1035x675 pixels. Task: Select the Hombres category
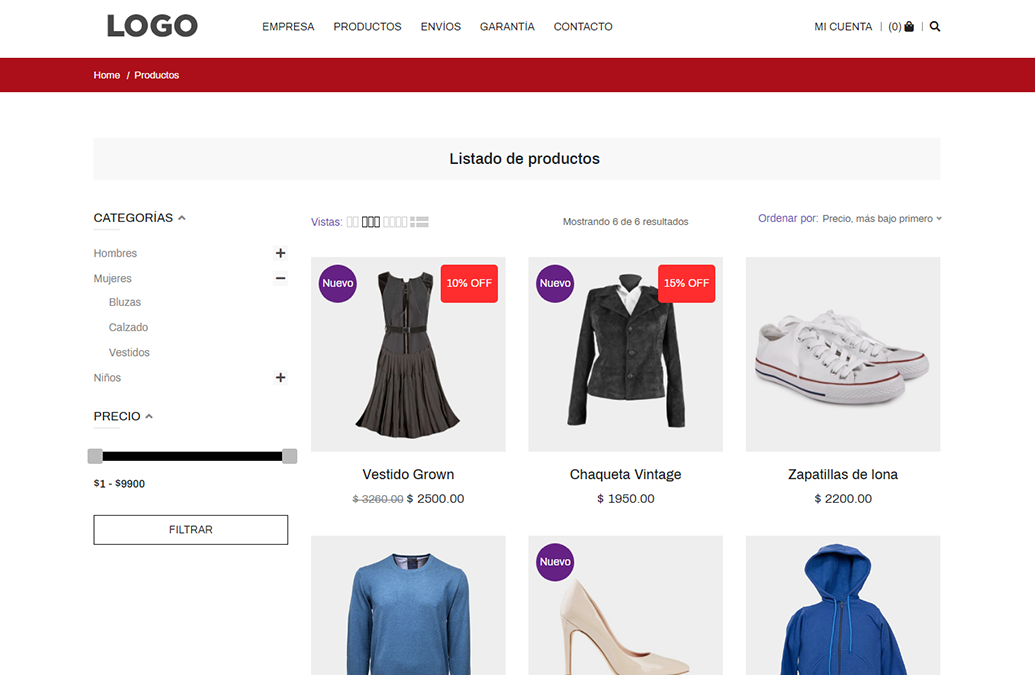point(116,253)
